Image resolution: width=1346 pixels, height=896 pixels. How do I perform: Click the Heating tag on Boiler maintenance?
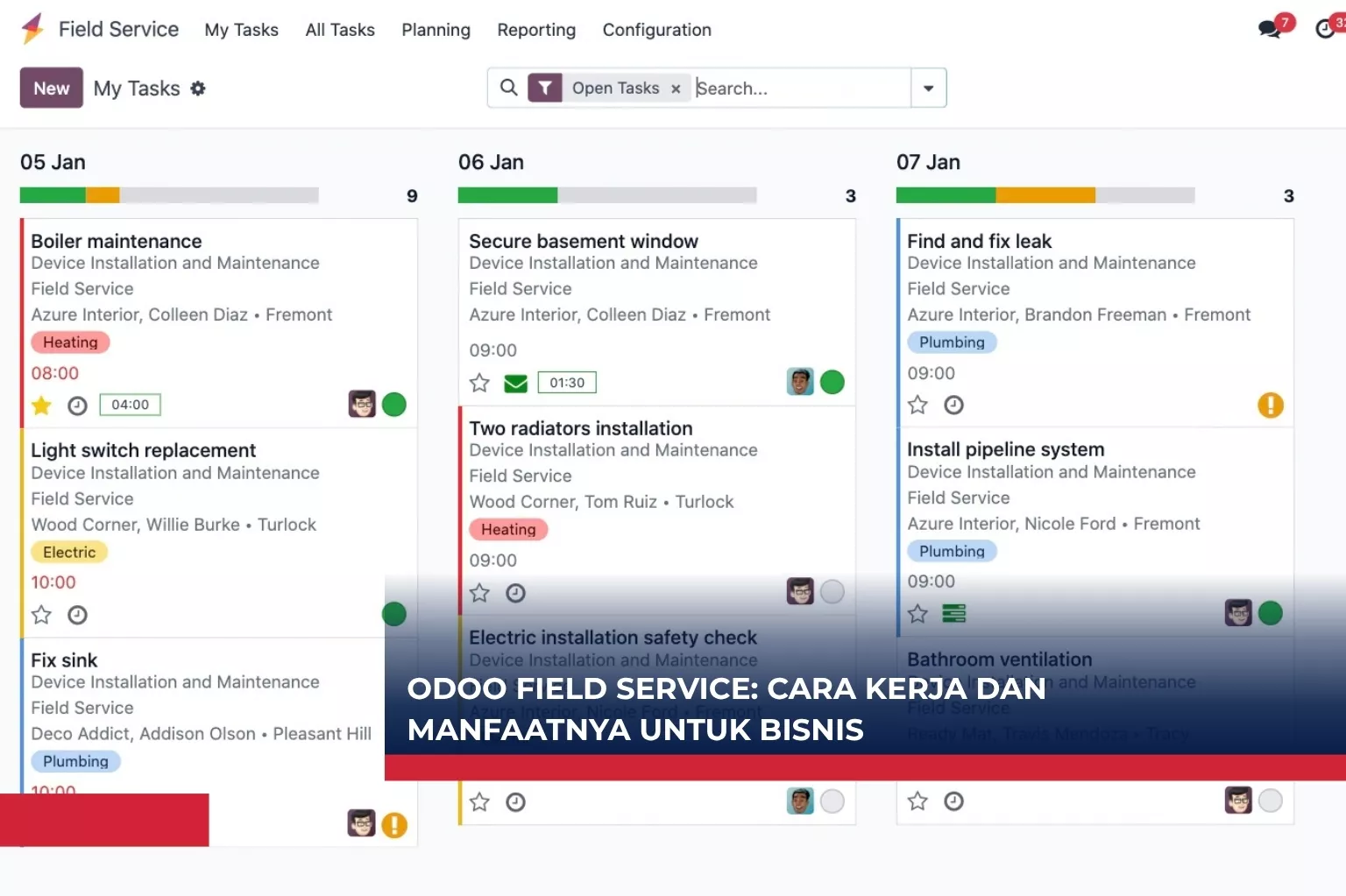click(x=70, y=342)
